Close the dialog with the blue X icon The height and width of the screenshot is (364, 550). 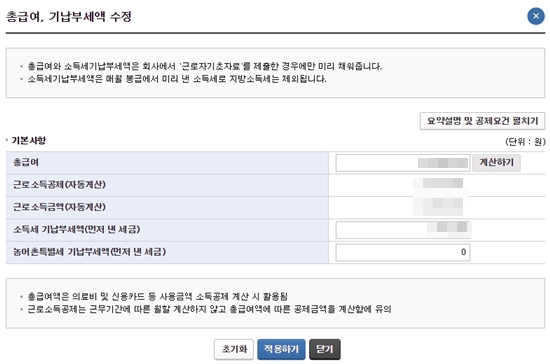coord(536,16)
